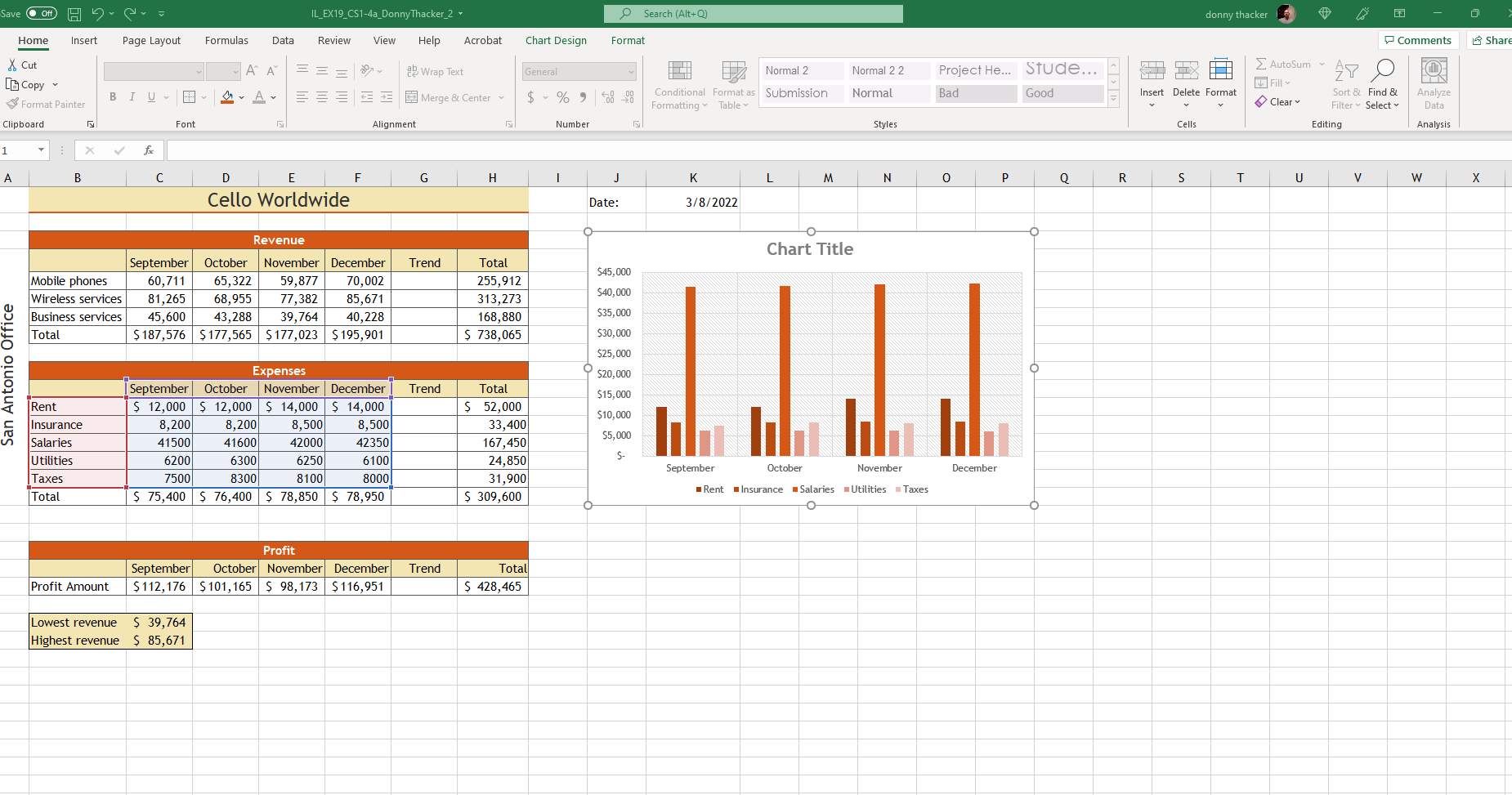Open the Borders icon in Font group
This screenshot has height=795, width=1512.
click(190, 97)
